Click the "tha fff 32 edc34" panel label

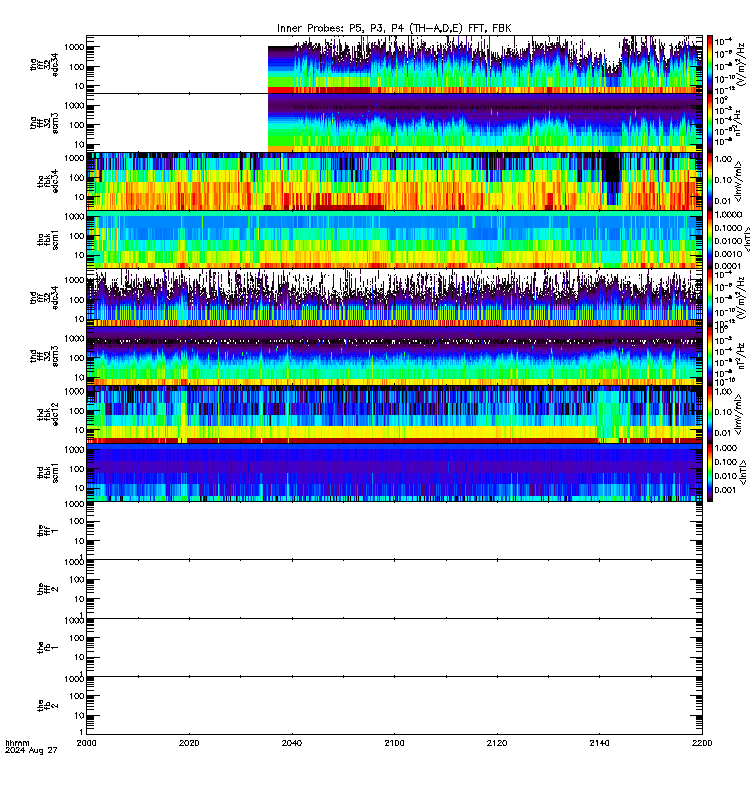44,64
